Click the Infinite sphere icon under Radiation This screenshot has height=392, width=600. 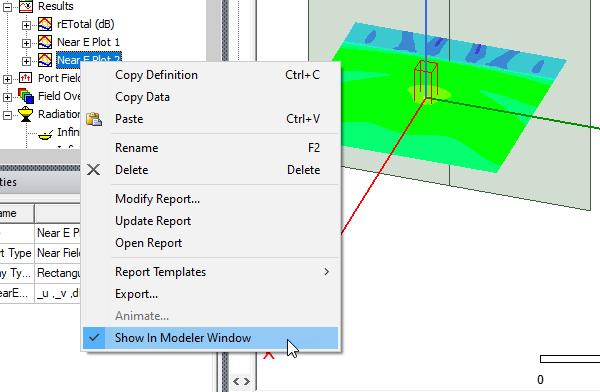46,134
